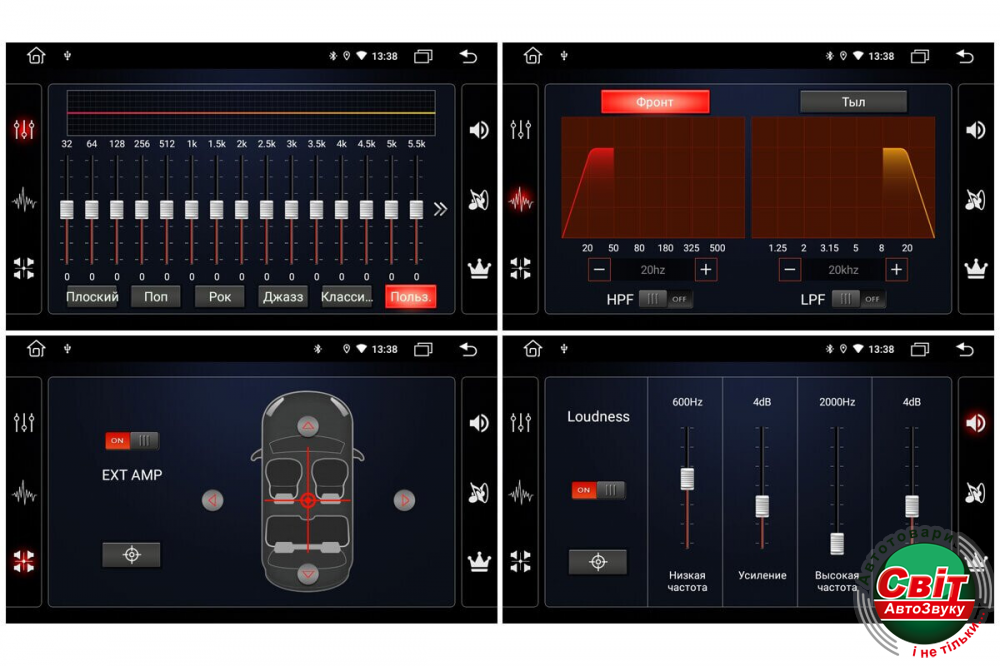
Task: Select the Польз. custom preset
Action: 410,297
